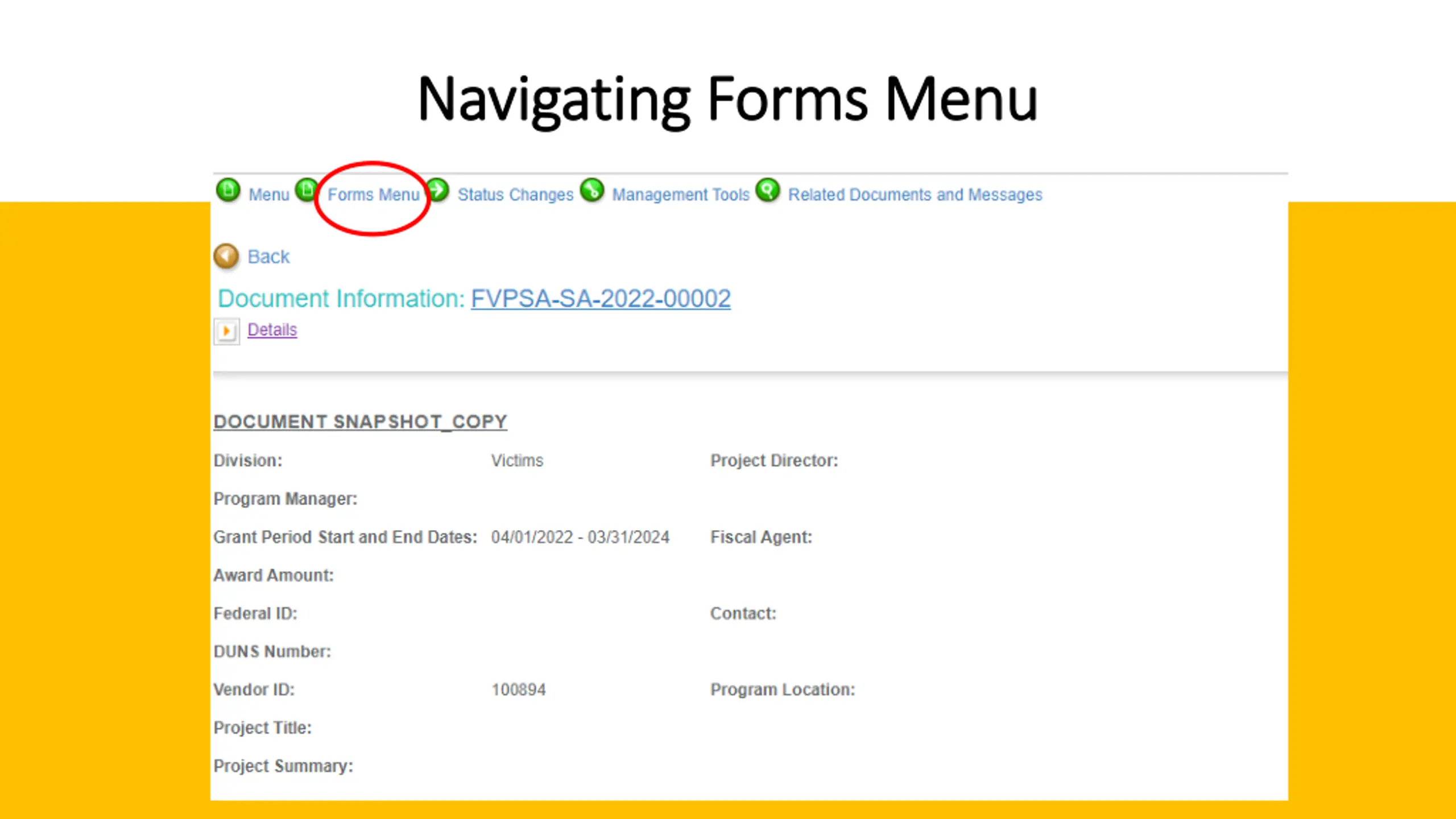The height and width of the screenshot is (819, 1456).
Task: Click the Vendor ID label
Action: click(x=254, y=690)
